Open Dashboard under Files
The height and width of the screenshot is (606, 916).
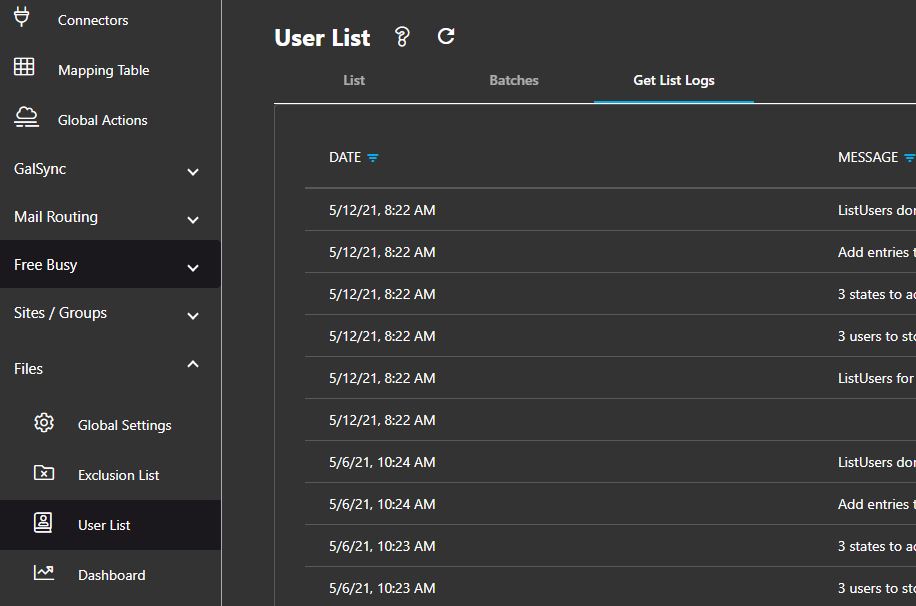[x=112, y=575]
